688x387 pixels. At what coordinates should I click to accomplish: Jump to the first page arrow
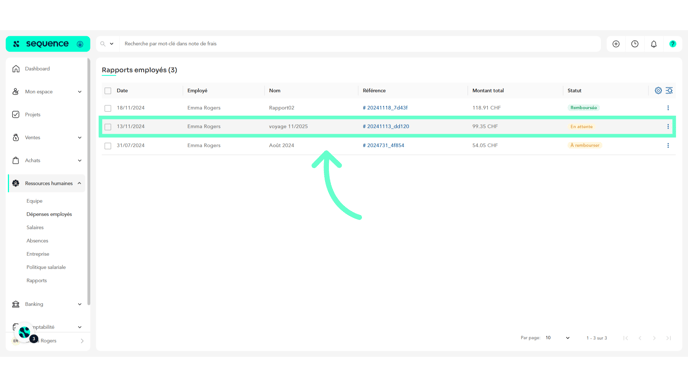click(x=626, y=338)
